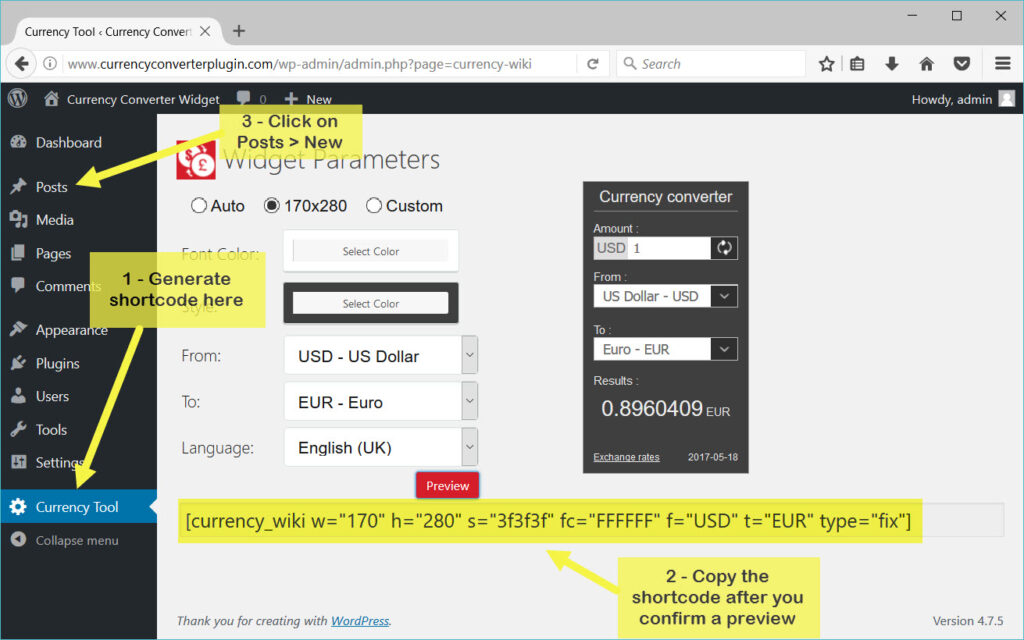Visit site via the home icon
1024x640 pixels.
[x=51, y=99]
